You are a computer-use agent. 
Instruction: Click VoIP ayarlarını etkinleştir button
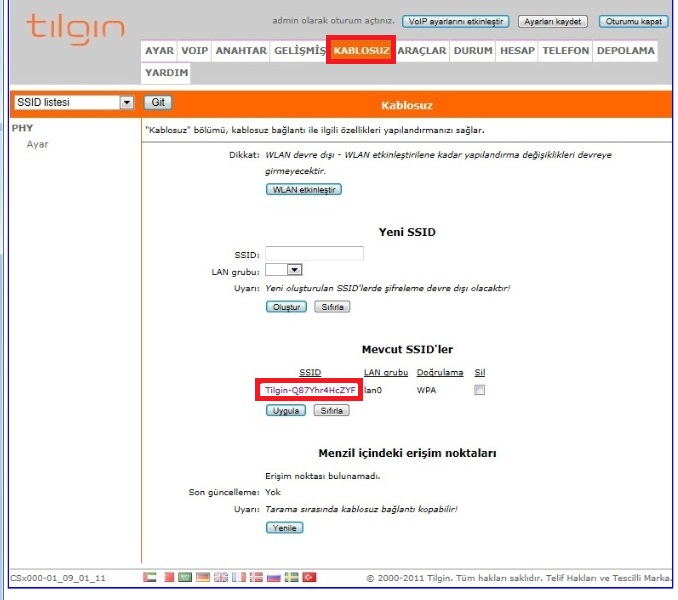(x=456, y=21)
